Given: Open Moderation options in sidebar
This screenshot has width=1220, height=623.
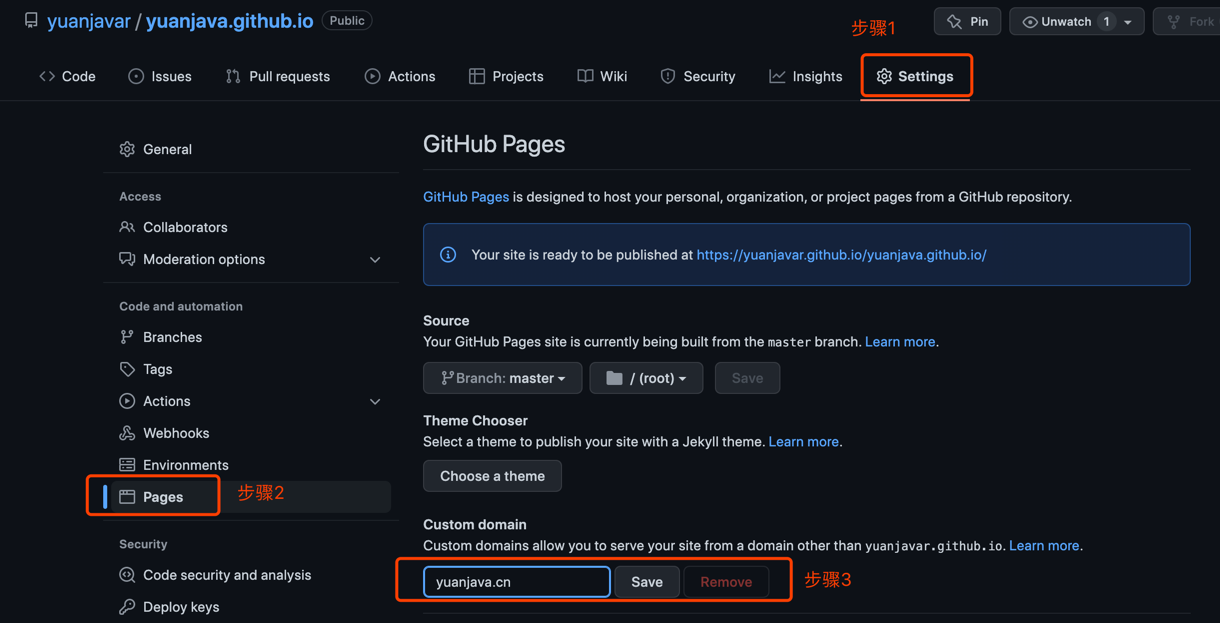Looking at the screenshot, I should [204, 259].
